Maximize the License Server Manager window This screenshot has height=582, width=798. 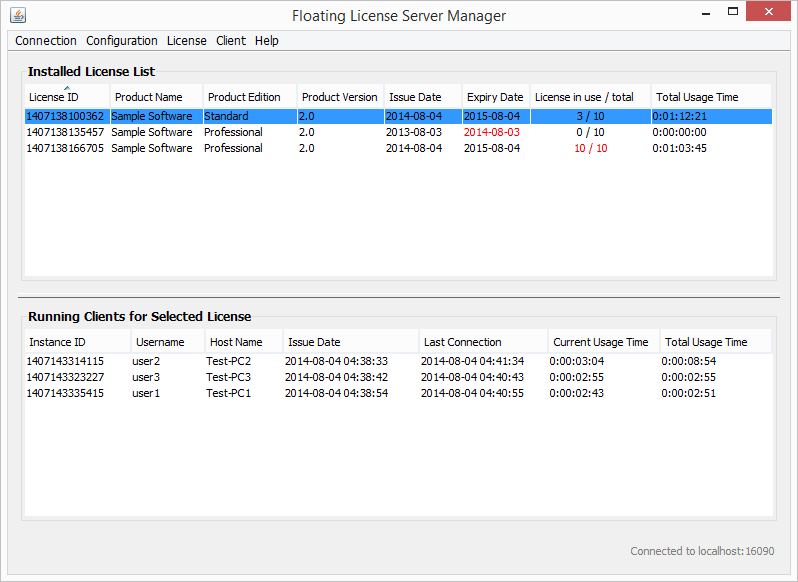733,12
